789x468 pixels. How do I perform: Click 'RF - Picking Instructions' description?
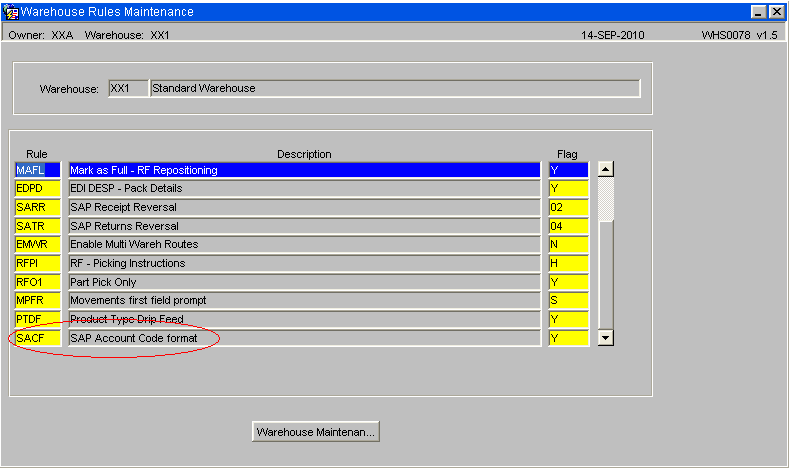[x=304, y=263]
